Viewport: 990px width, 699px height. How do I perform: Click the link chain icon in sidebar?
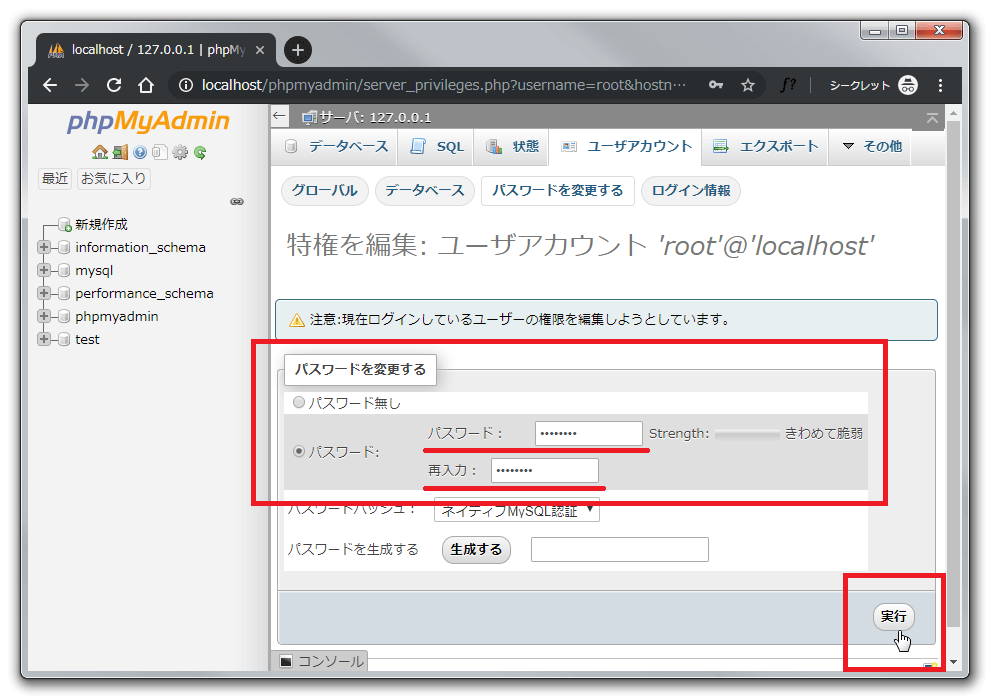click(237, 201)
